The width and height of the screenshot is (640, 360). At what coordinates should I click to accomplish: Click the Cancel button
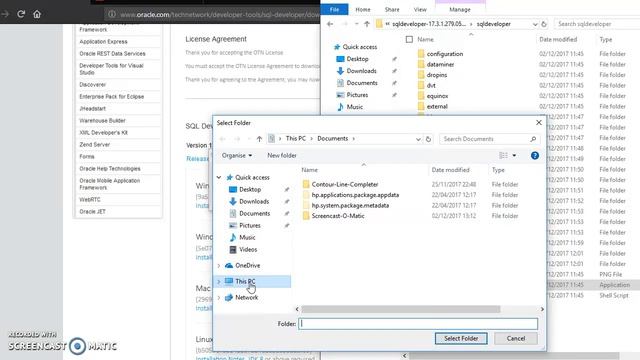(x=516, y=338)
